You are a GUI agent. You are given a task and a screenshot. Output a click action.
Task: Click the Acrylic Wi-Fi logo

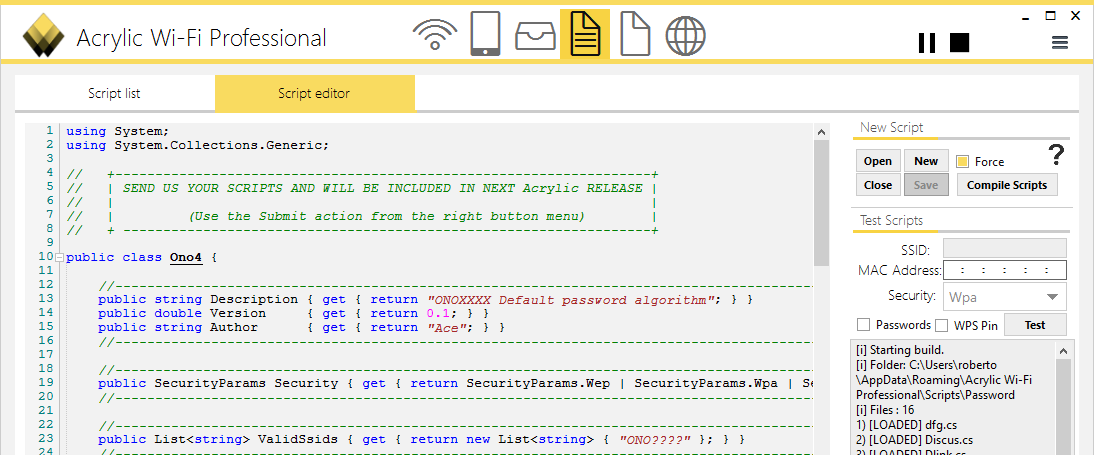click(43, 35)
